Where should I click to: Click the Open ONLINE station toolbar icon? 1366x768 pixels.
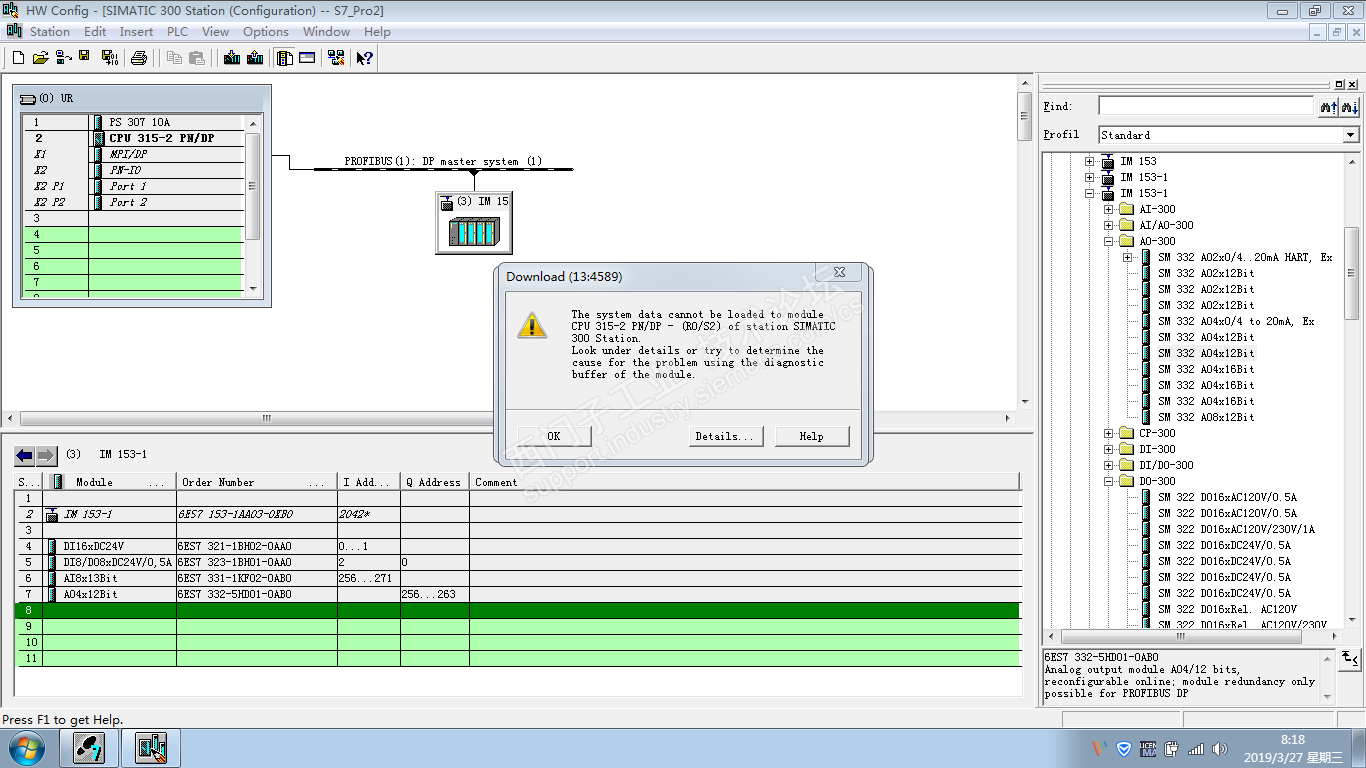pyautogui.click(x=63, y=58)
